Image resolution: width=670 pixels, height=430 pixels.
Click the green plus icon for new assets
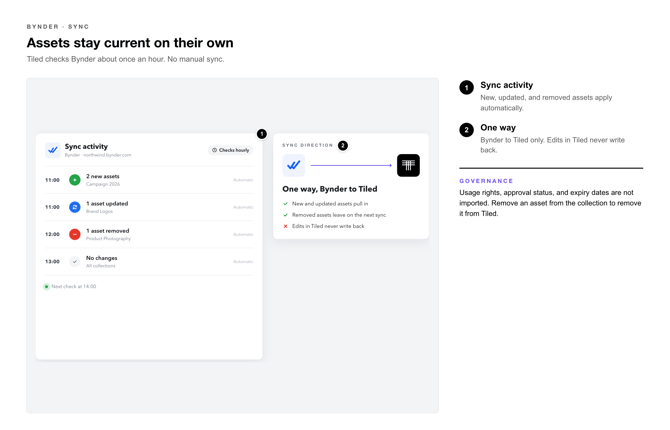click(75, 180)
